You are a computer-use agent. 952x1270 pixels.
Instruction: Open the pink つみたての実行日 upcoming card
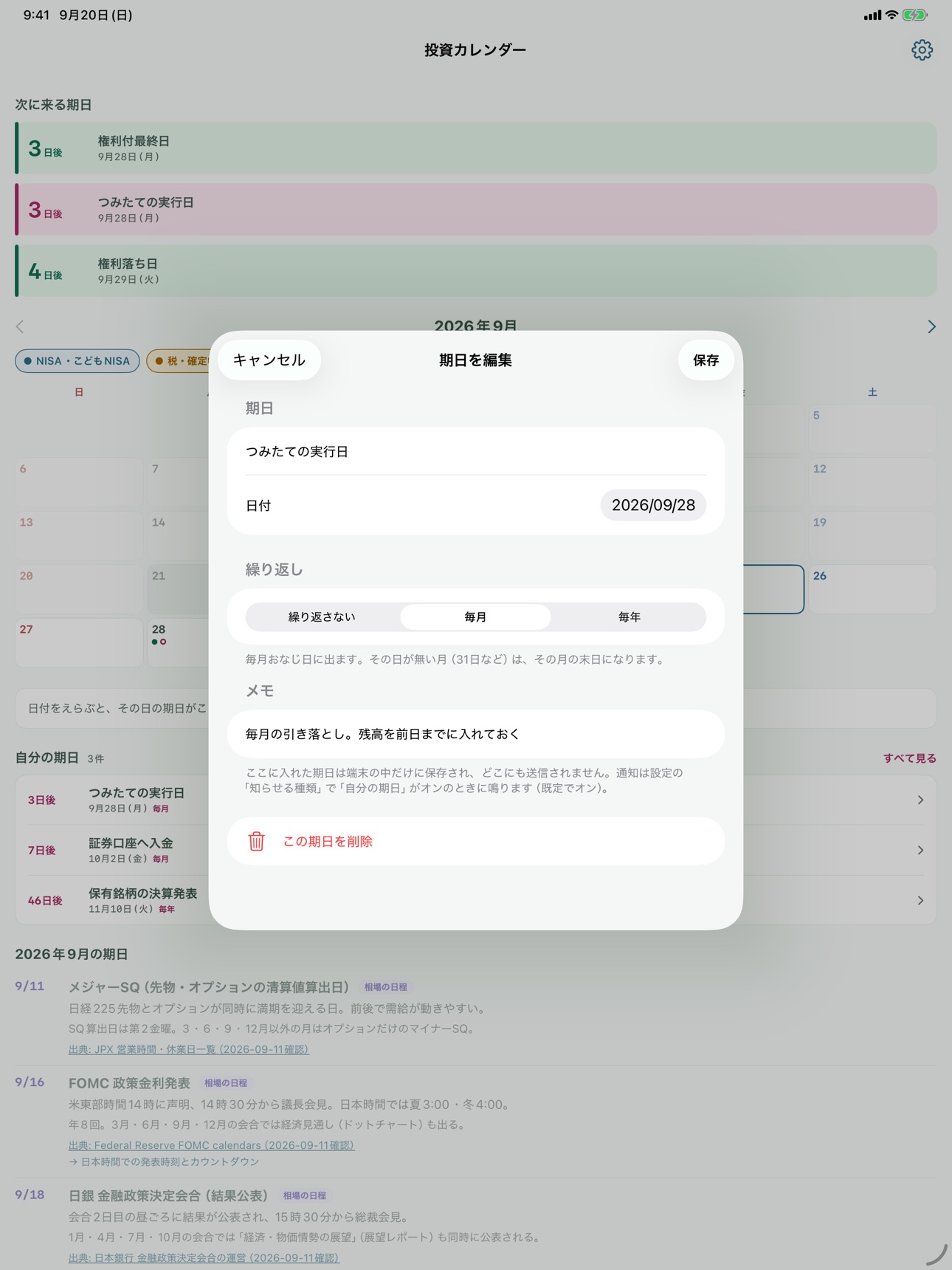tap(476, 209)
